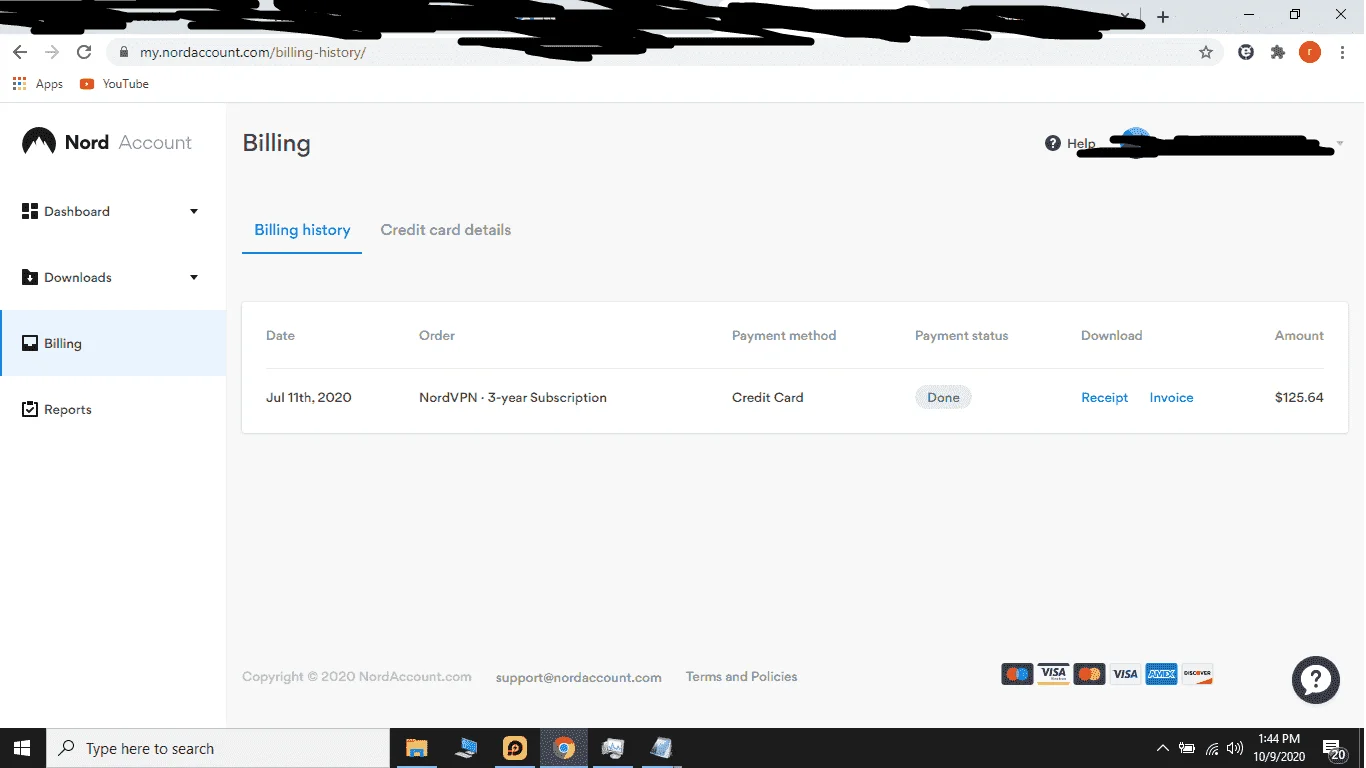The height and width of the screenshot is (768, 1366).
Task: Click the $125.64 amount
Action: click(x=1299, y=397)
